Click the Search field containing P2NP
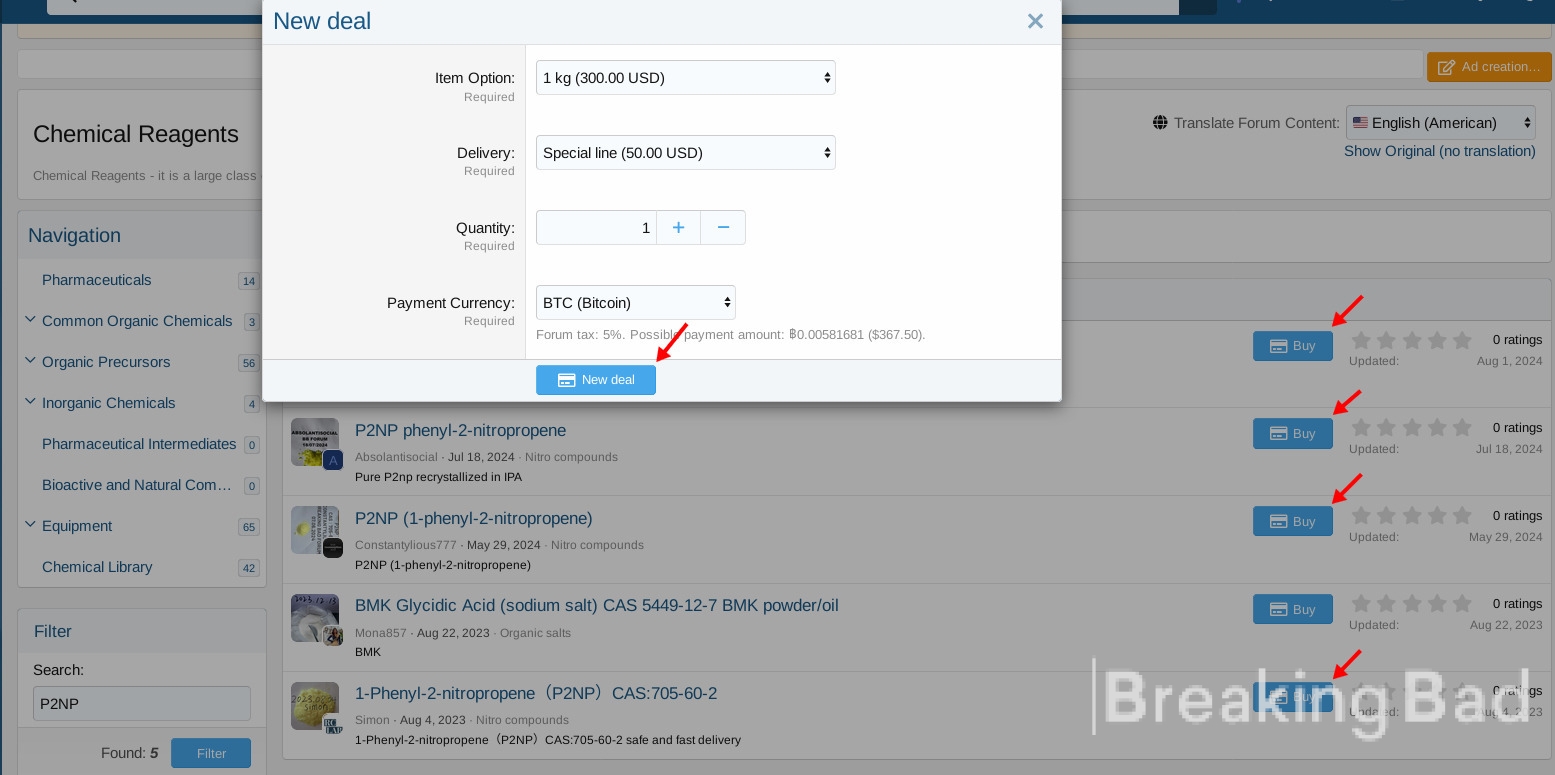The height and width of the screenshot is (775, 1555). click(142, 703)
